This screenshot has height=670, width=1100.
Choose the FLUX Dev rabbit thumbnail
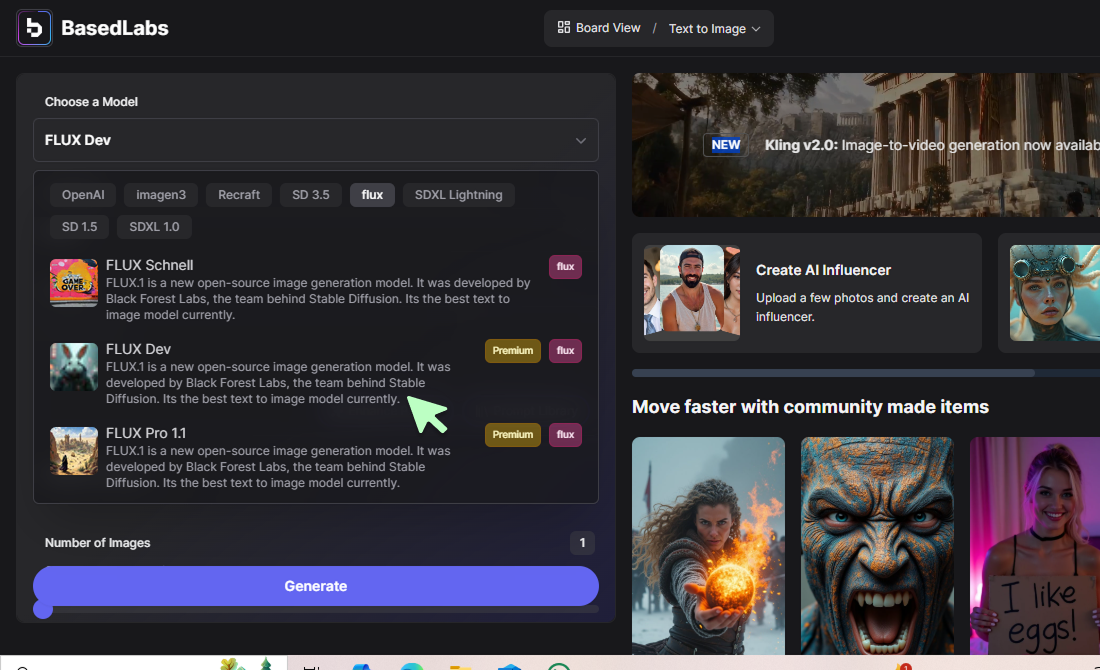coord(74,367)
